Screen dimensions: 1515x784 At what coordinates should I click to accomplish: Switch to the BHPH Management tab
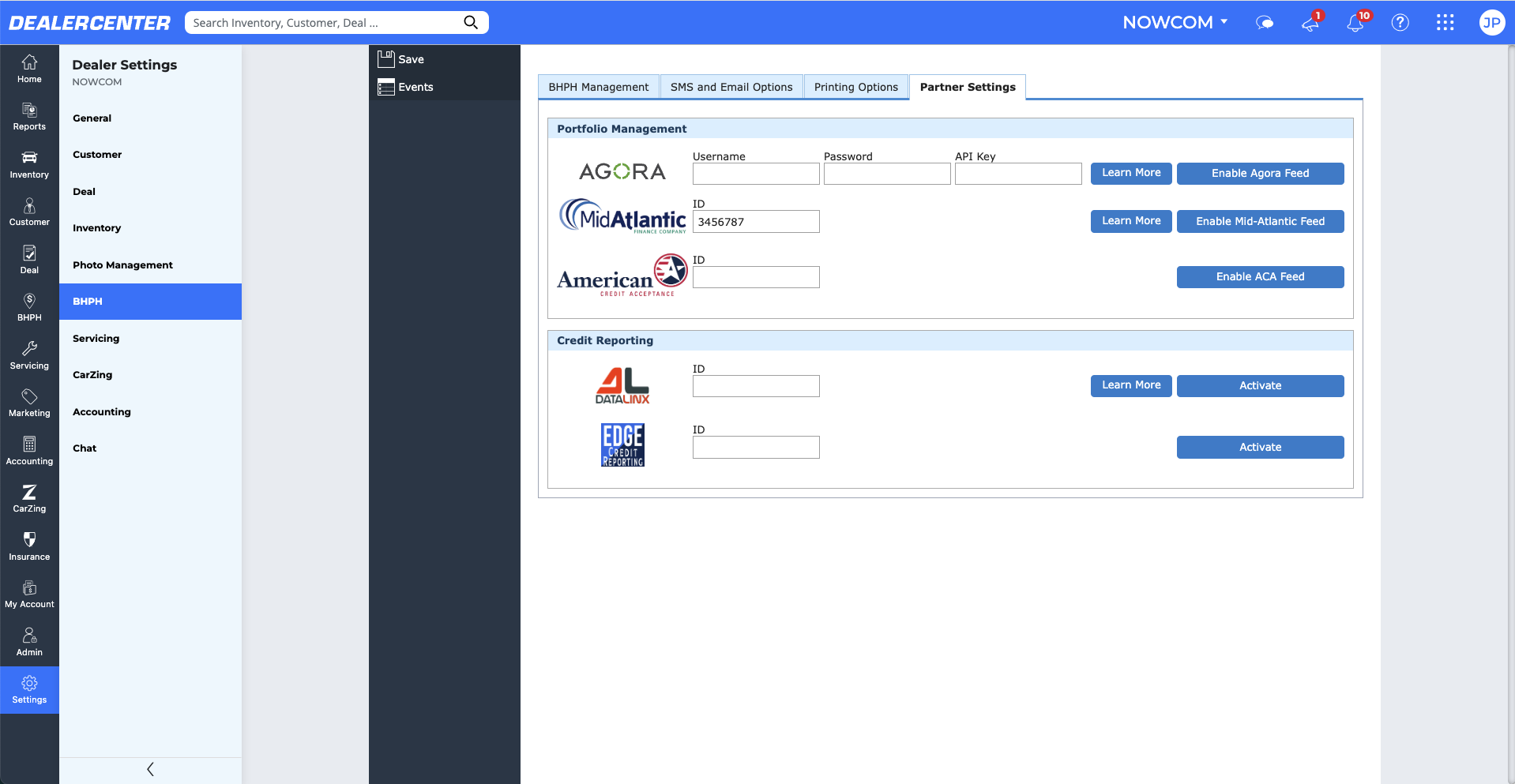[599, 87]
